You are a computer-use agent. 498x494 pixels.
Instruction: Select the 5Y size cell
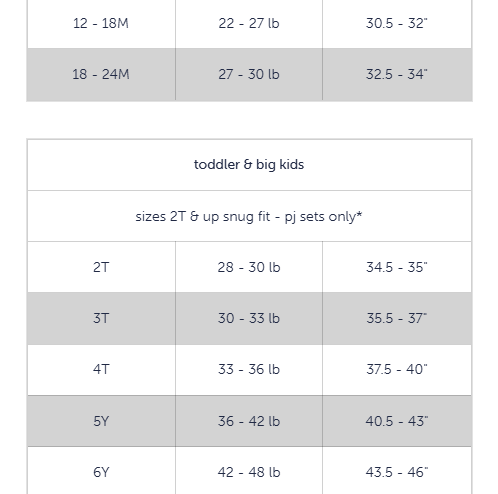[101, 421]
